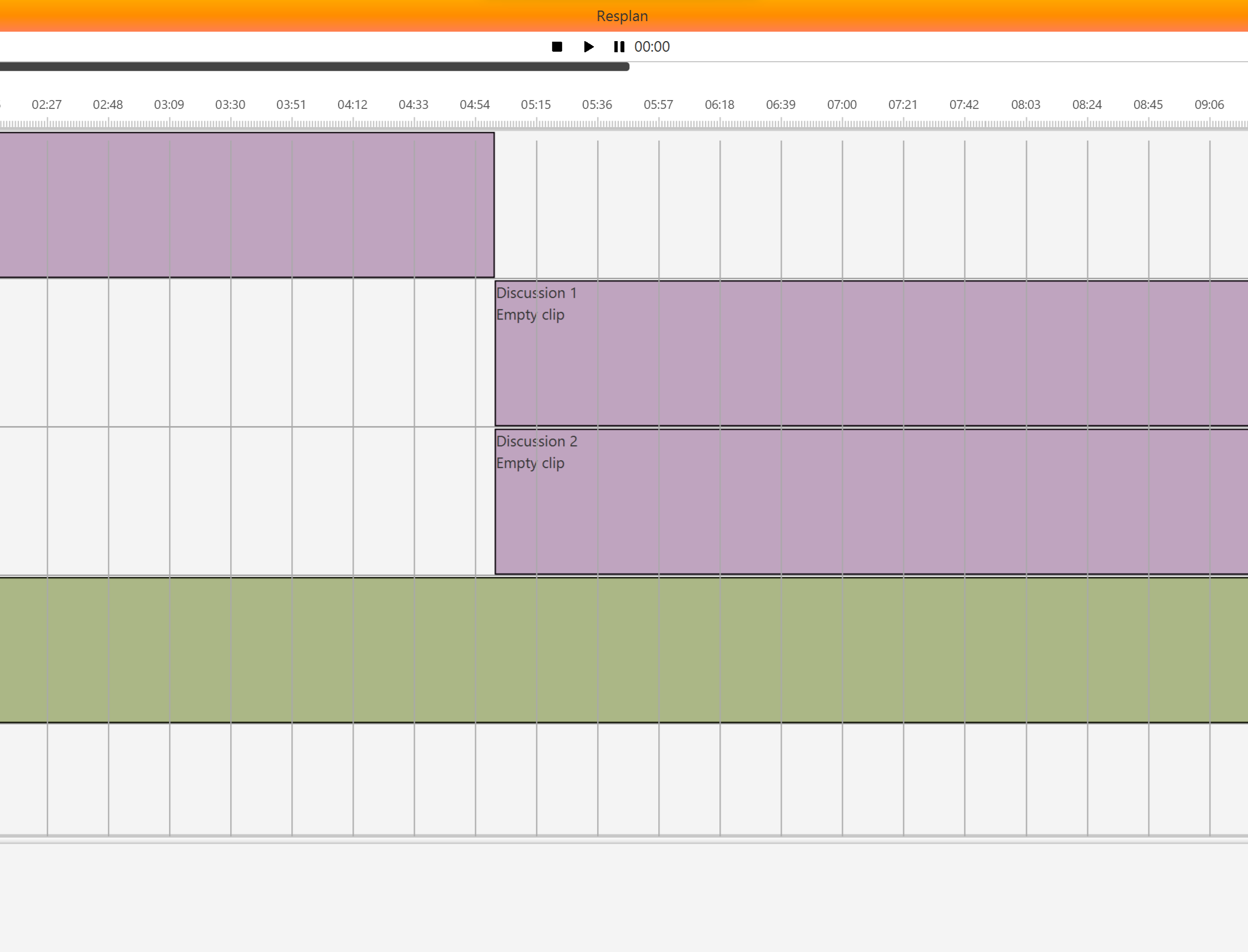1248x952 pixels.
Task: Click Empty clip text under Discussion 1
Action: 530,315
